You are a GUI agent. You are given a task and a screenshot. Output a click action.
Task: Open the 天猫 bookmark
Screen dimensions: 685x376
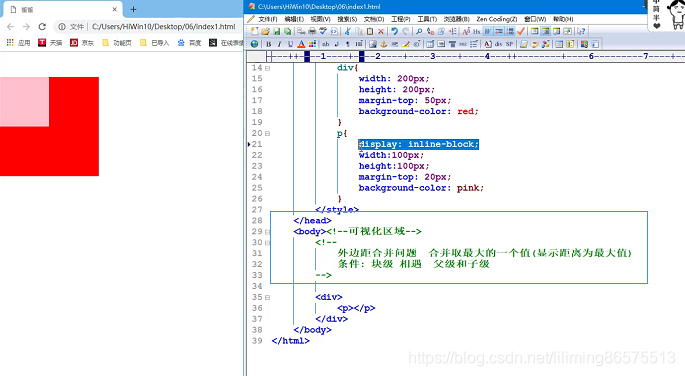[x=50, y=43]
